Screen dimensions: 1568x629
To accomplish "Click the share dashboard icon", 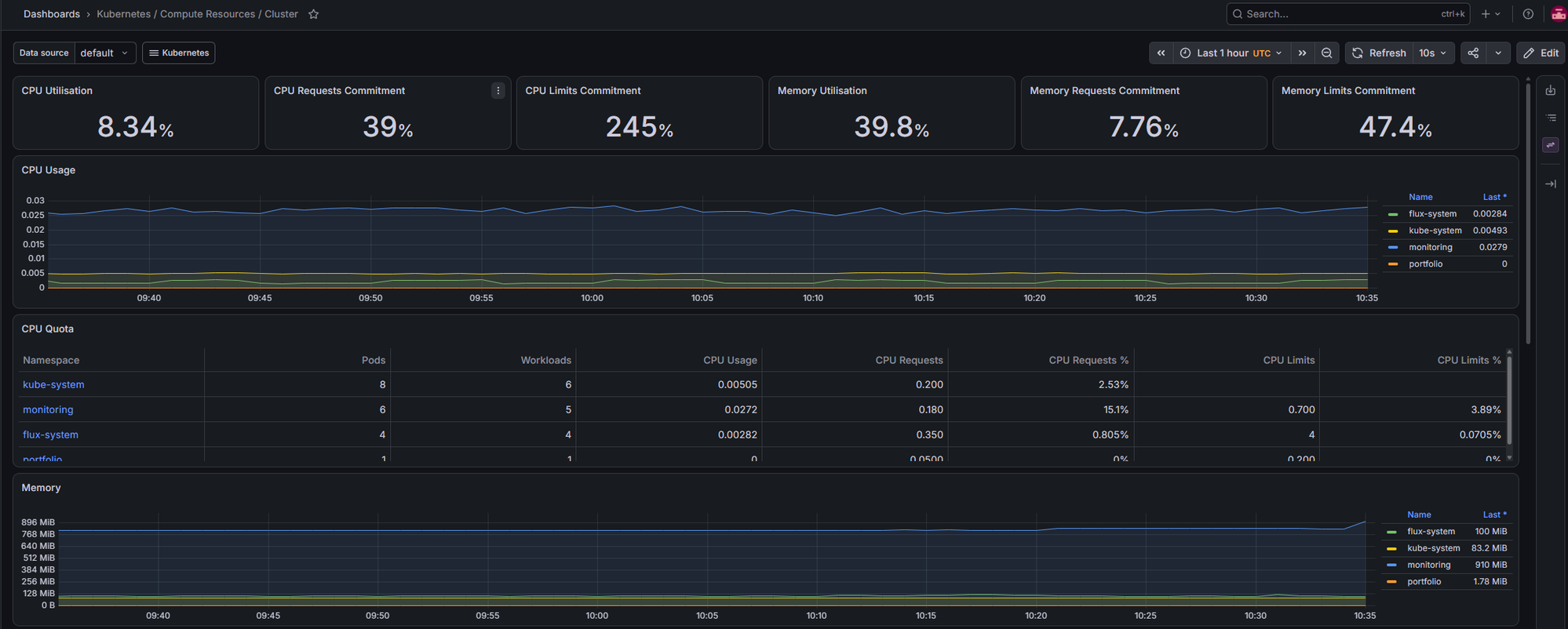I will point(1473,53).
